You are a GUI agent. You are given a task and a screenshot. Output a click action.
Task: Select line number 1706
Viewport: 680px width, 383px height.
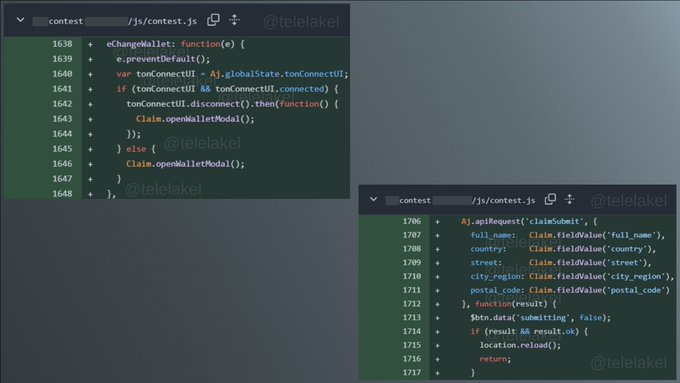(412, 221)
